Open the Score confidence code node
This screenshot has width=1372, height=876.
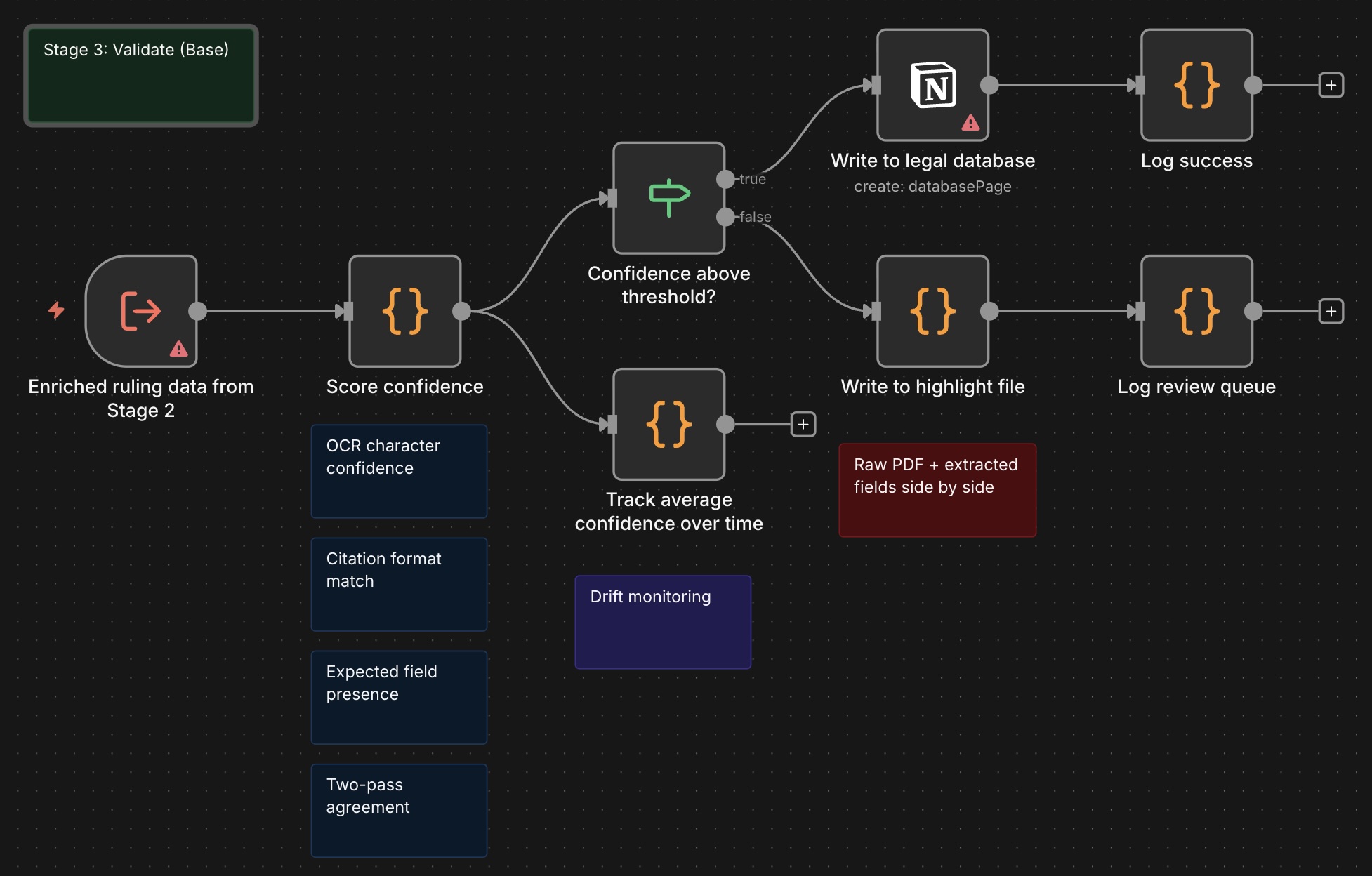[x=405, y=311]
